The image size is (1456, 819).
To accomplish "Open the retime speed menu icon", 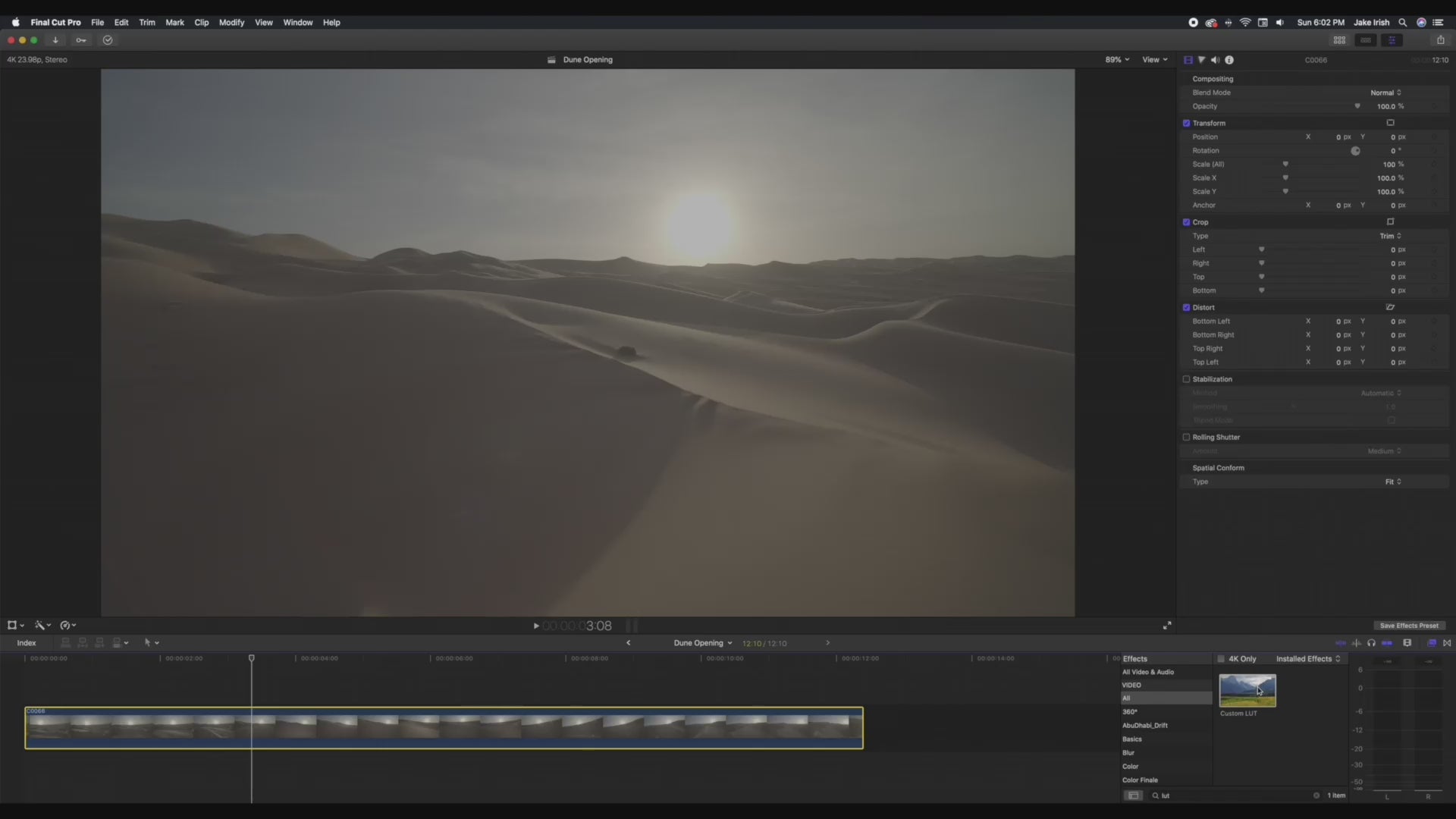I will (67, 626).
